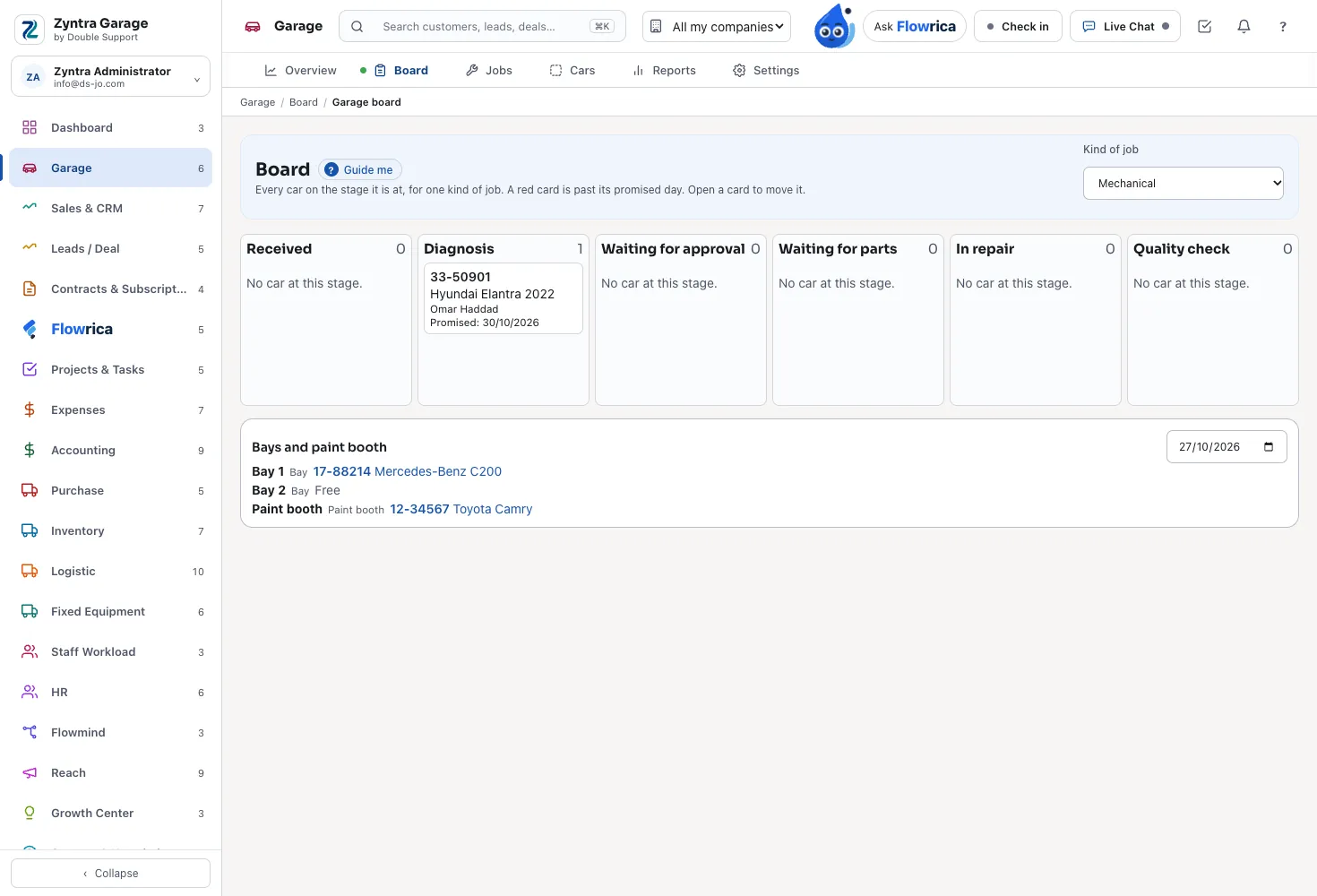The height and width of the screenshot is (896, 1317).
Task: Open the notifications bell
Action: pos(1244,27)
